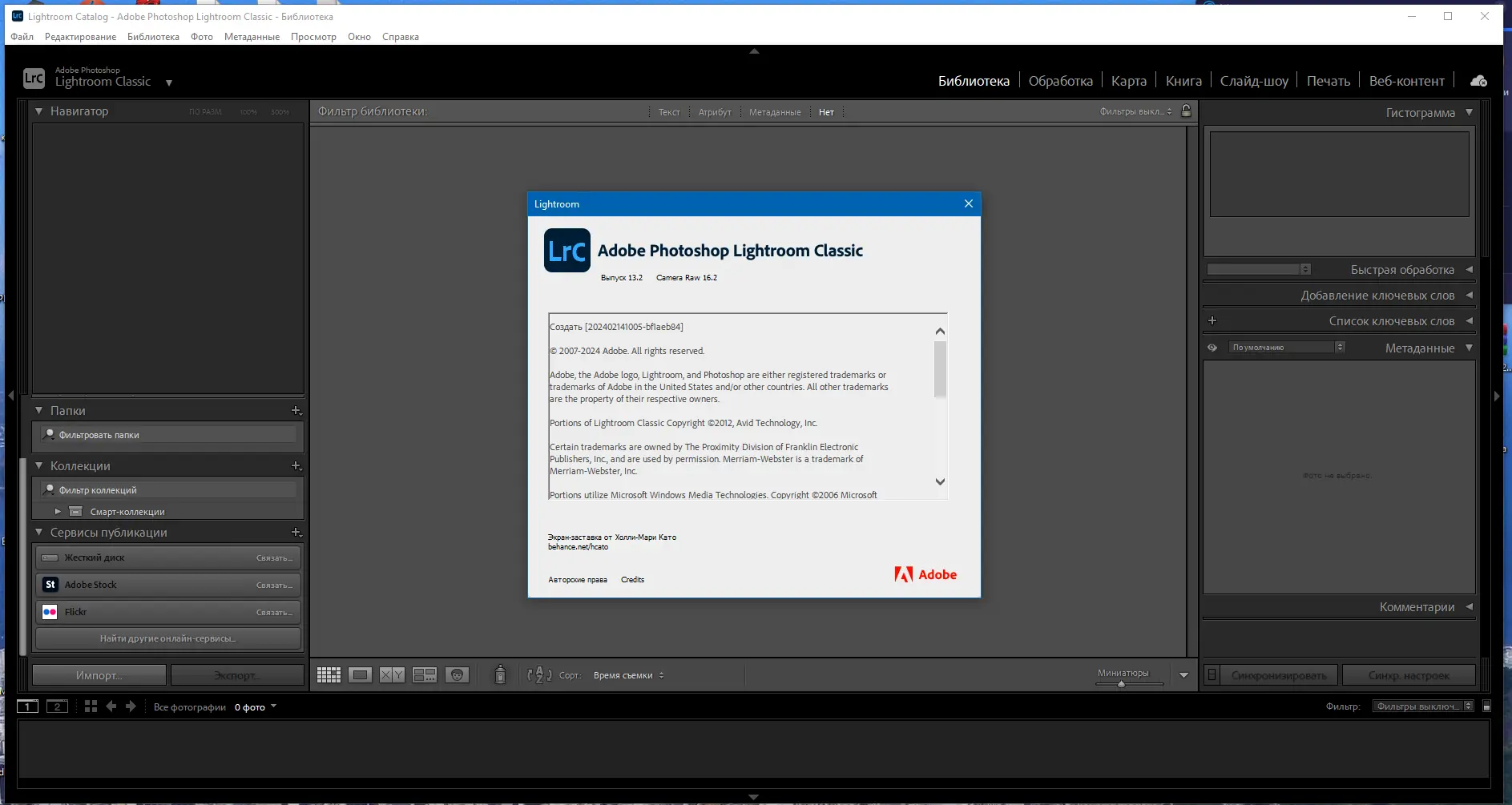Select the People view icon
The image size is (1512, 805).
[x=458, y=674]
